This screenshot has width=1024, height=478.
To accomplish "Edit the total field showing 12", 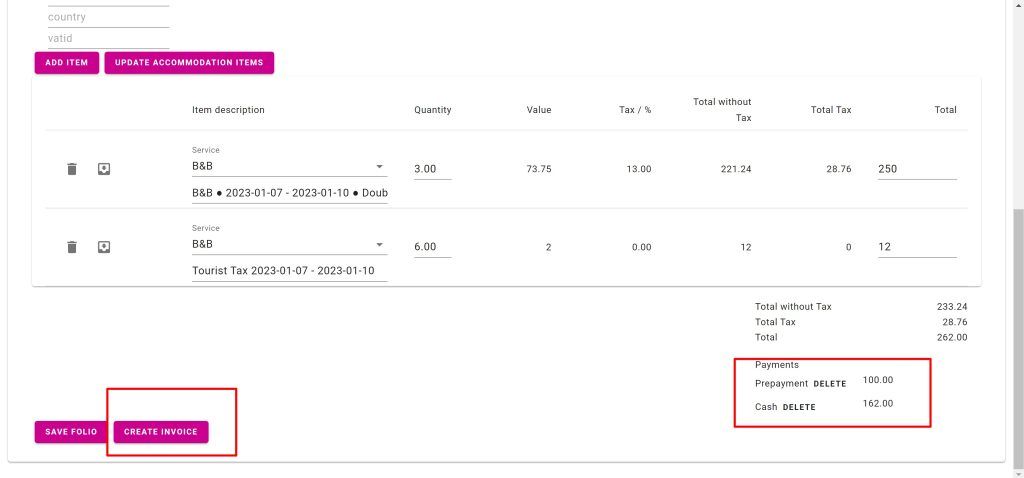I will tap(916, 247).
